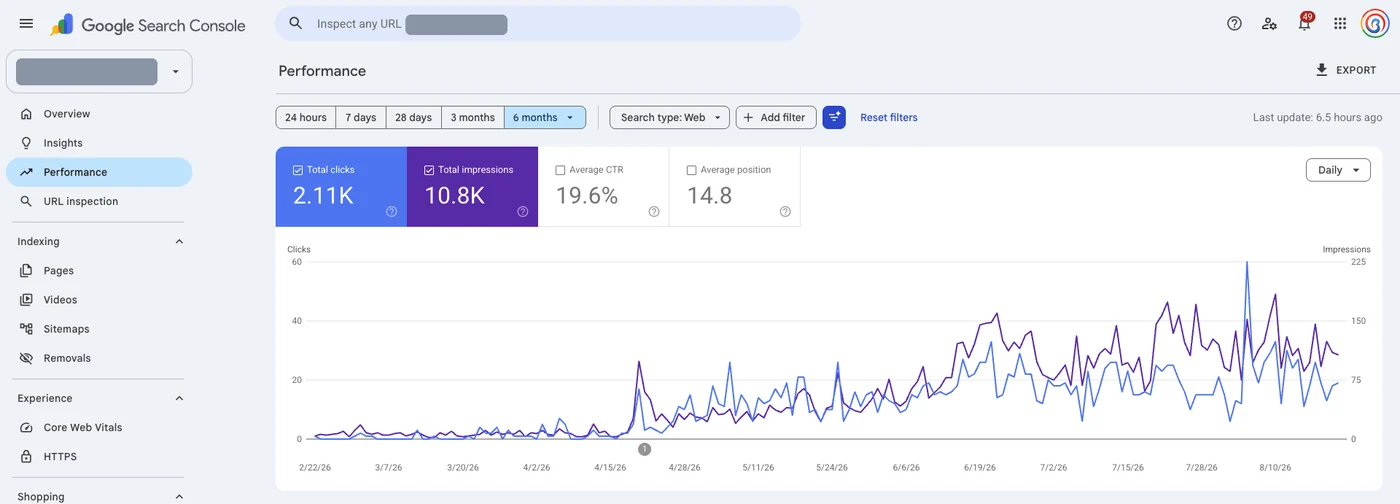Select the 7 days range tab
1400x504 pixels.
[x=361, y=117]
